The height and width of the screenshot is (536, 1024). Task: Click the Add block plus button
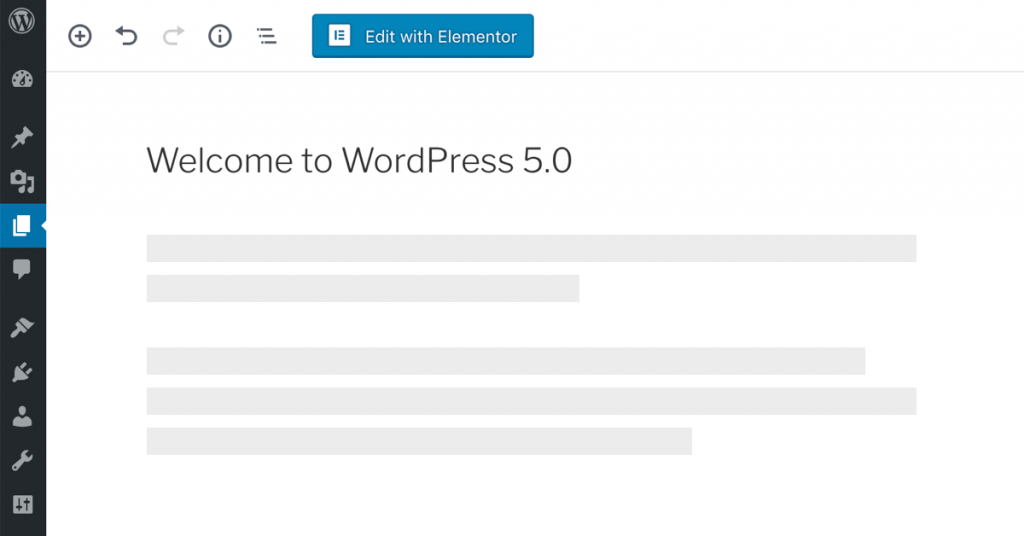79,37
